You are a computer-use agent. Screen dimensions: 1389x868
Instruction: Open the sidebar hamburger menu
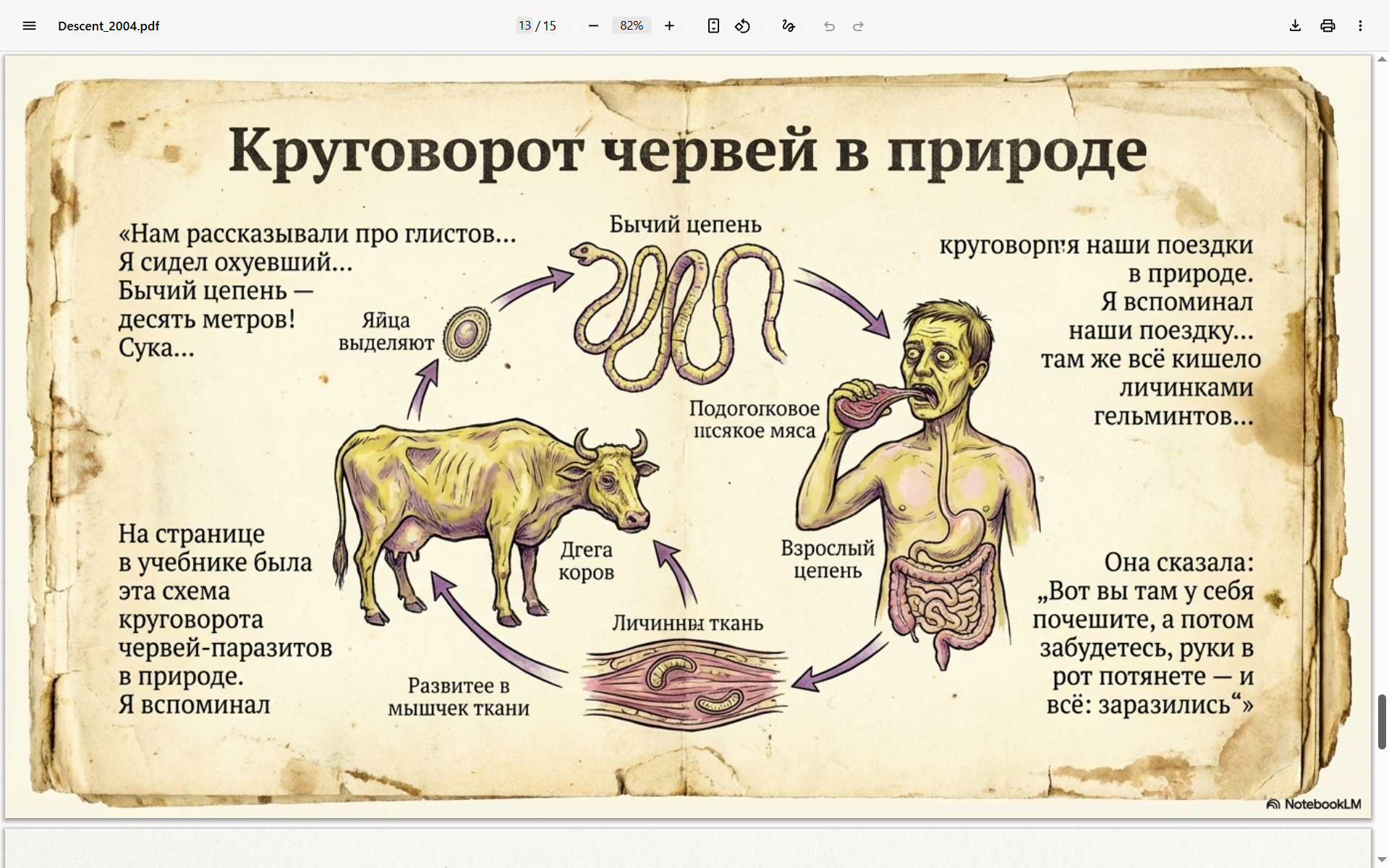[x=29, y=26]
